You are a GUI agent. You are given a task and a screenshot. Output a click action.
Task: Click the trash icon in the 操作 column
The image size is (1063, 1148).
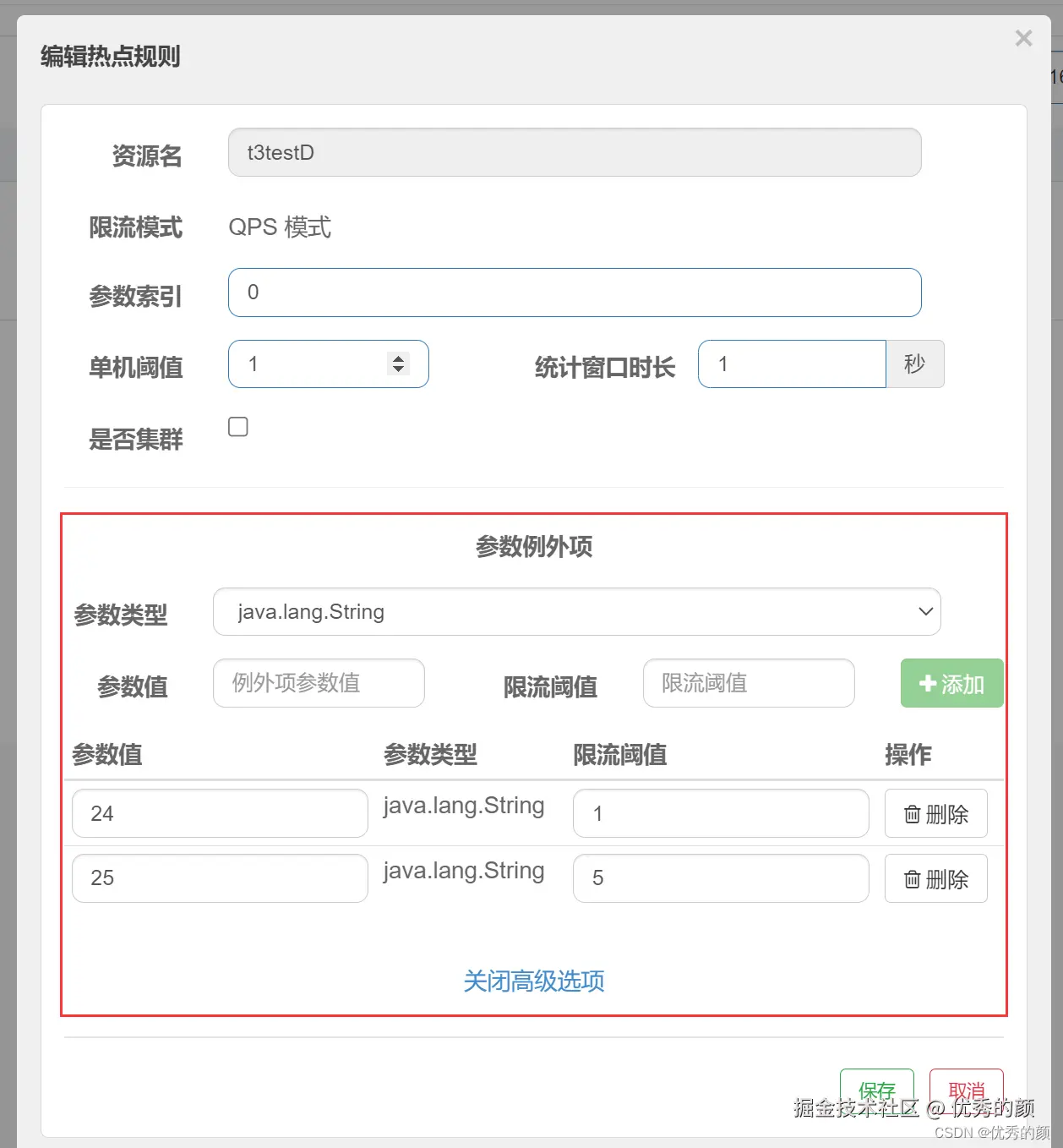pos(913,813)
